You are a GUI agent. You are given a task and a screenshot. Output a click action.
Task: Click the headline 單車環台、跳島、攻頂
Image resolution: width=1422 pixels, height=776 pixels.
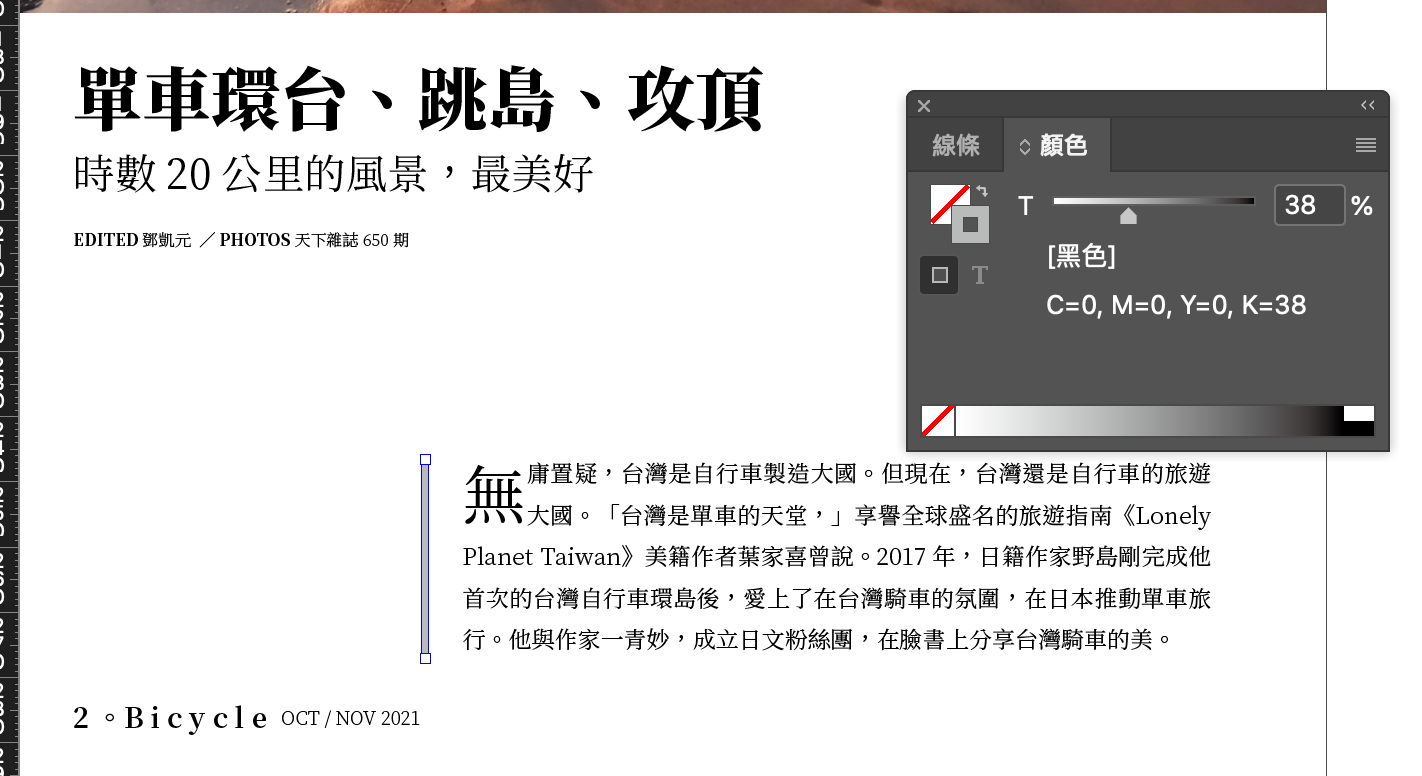(419, 100)
